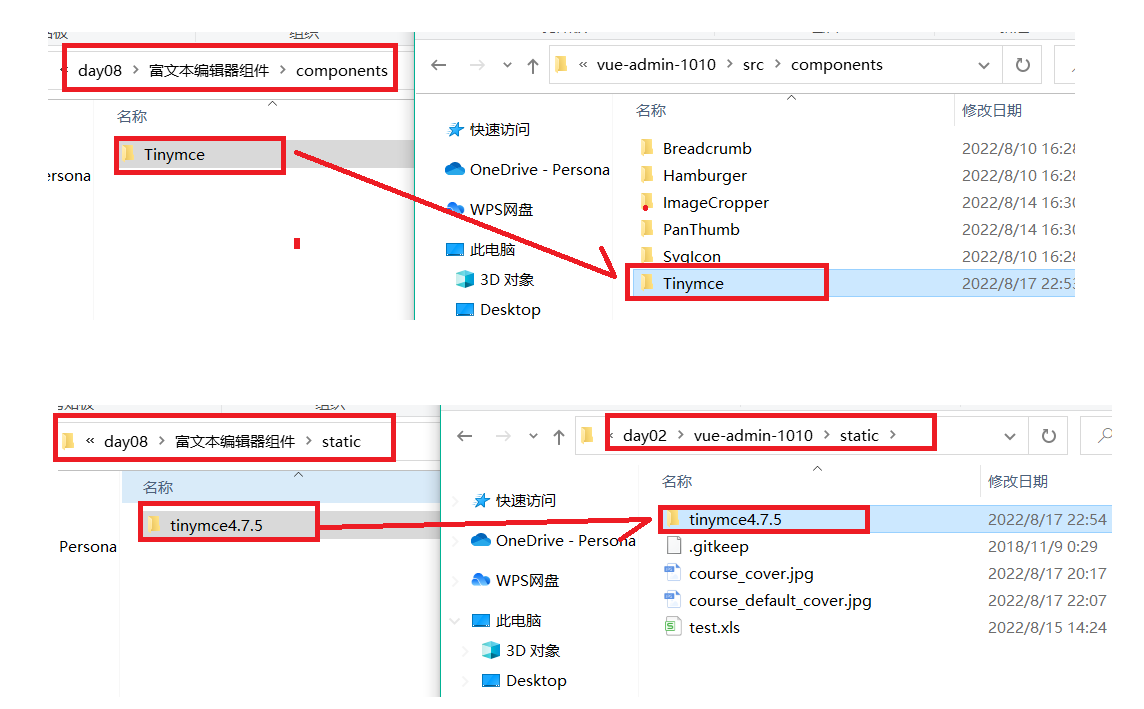
Task: Open WPS网盘 in src components window
Action: pos(501,209)
